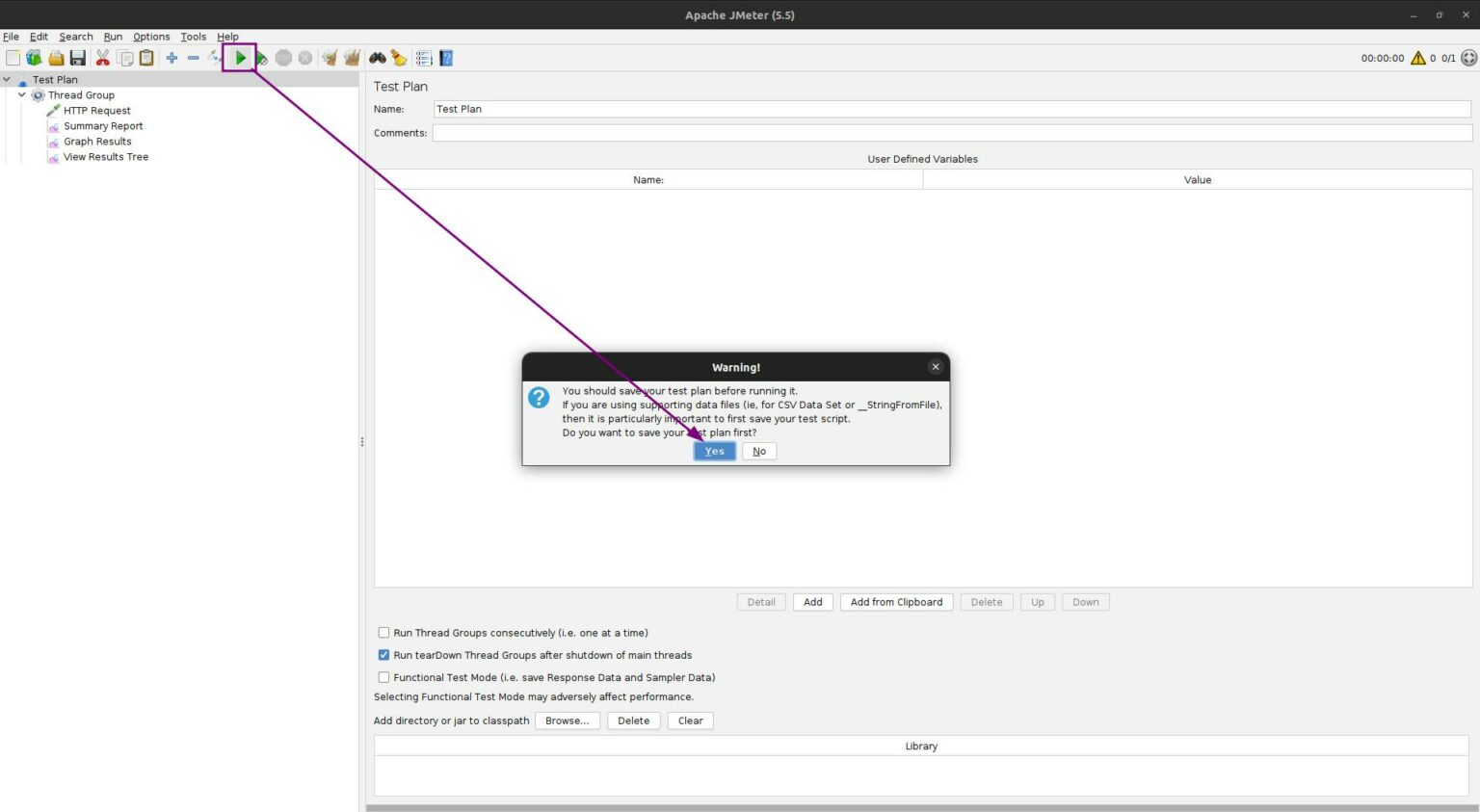This screenshot has height=812, width=1480.
Task: Expand all tree nodes with the plus icon
Action: (171, 58)
